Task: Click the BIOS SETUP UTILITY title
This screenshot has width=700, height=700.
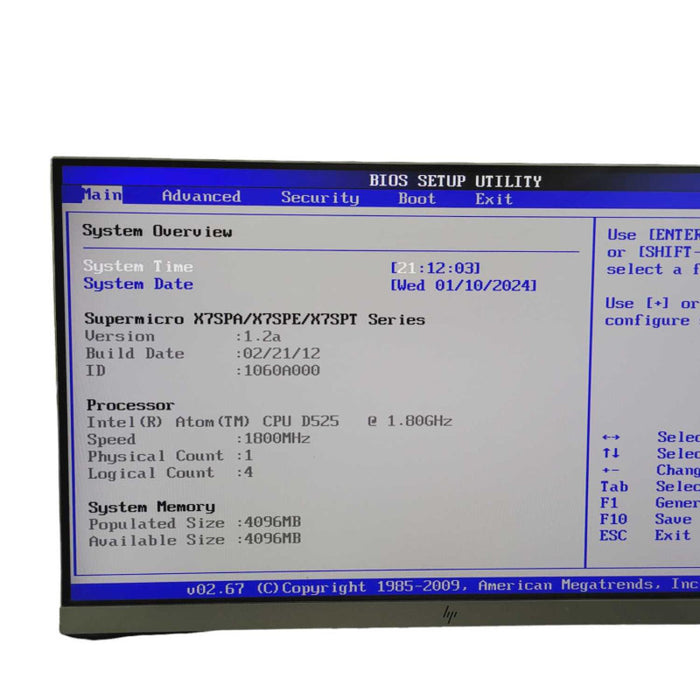Action: [455, 181]
